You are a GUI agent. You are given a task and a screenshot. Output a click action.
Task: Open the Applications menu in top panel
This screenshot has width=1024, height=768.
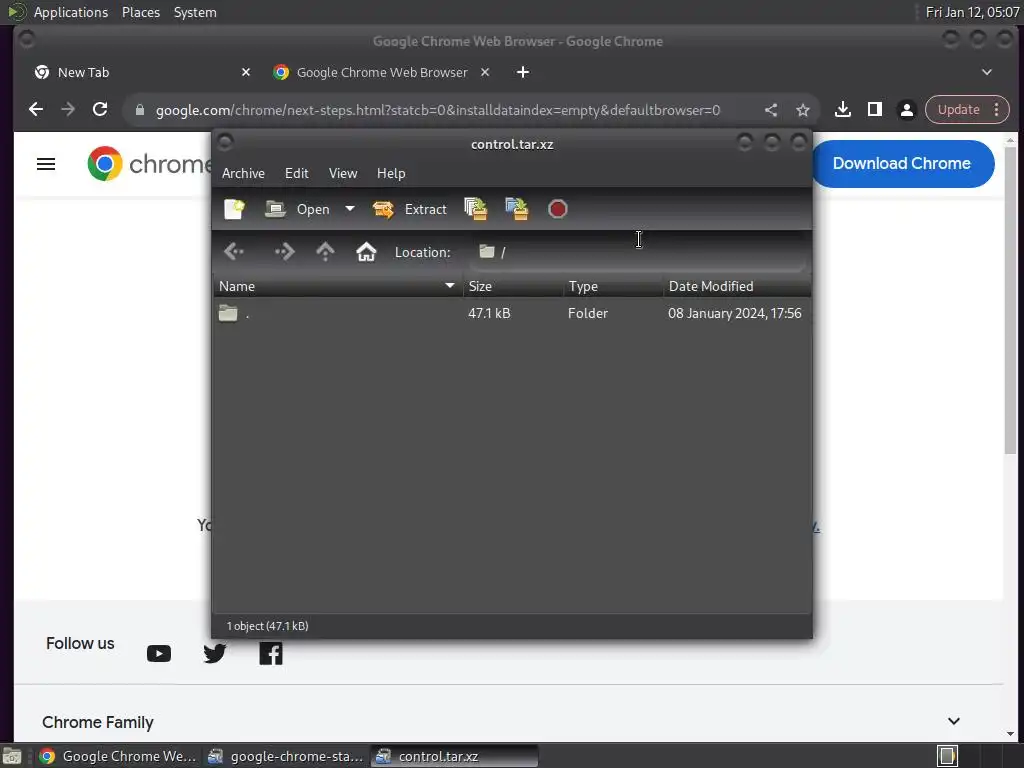[x=71, y=12]
